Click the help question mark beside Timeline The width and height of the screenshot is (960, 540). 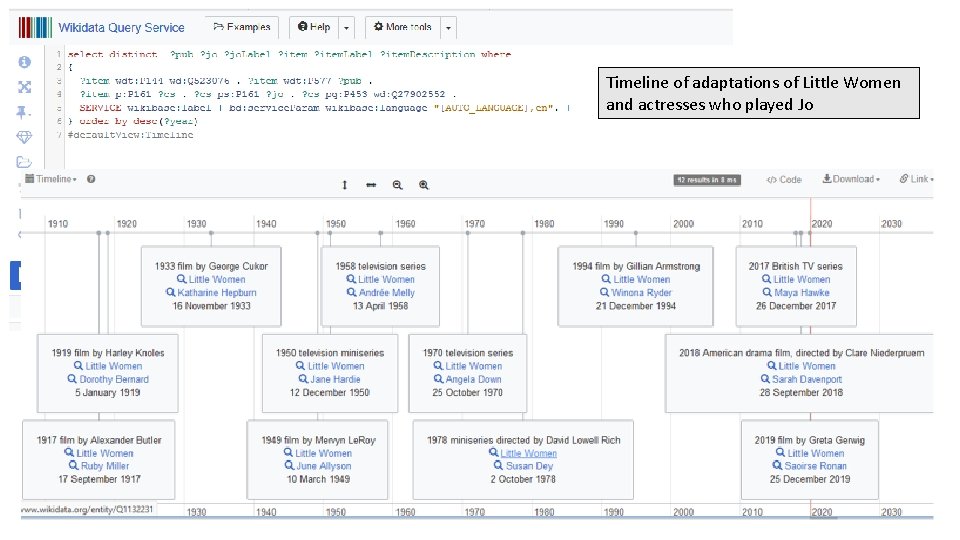point(91,179)
